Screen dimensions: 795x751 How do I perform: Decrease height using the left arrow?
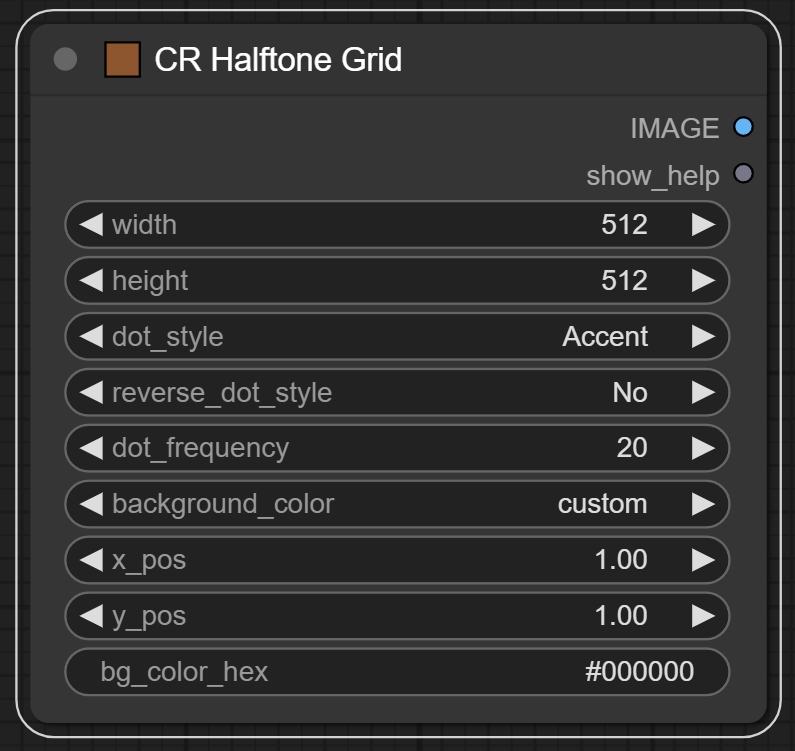tap(91, 281)
